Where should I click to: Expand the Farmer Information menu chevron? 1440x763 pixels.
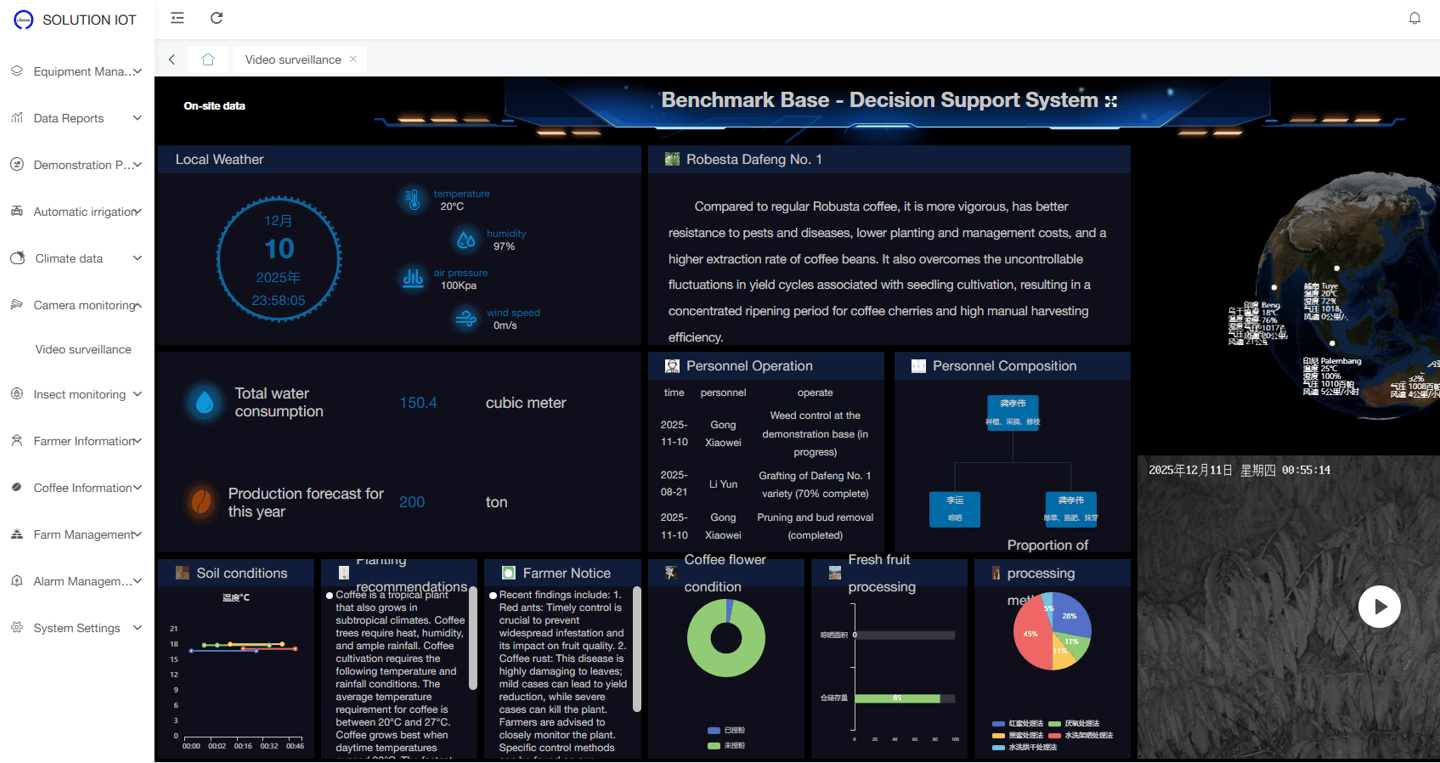pyautogui.click(x=137, y=441)
